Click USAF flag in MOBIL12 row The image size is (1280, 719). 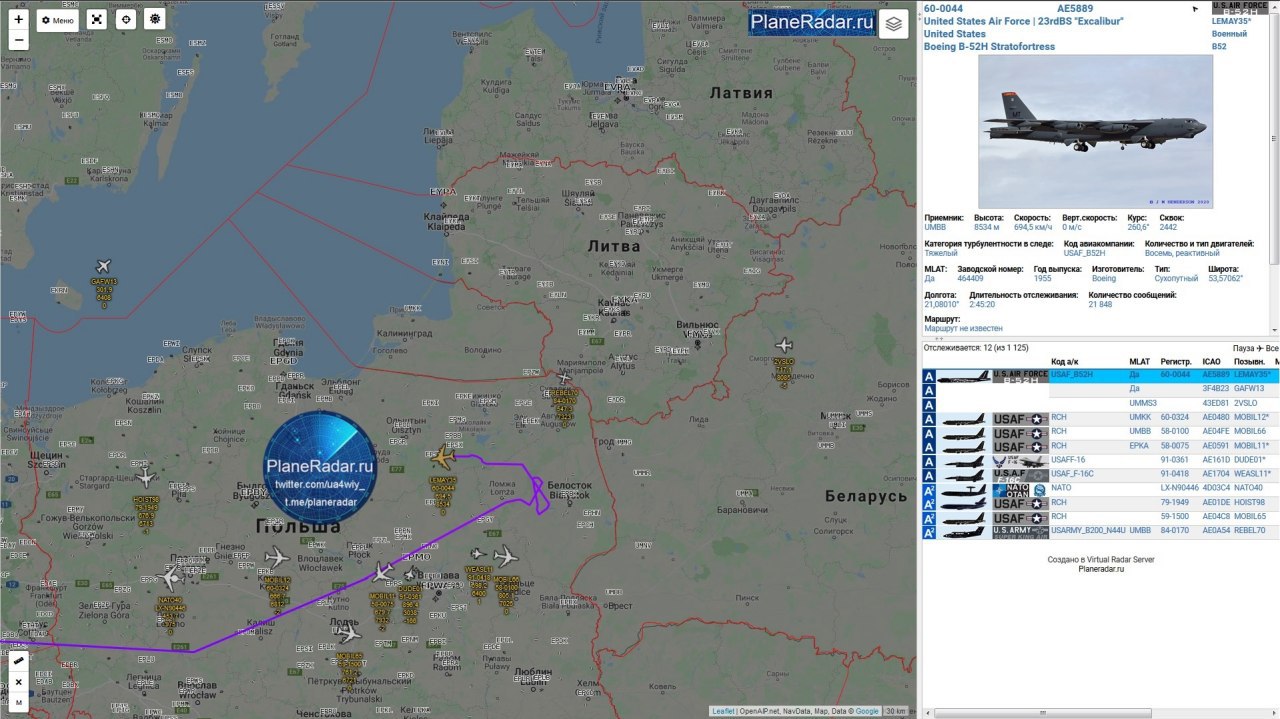(1020, 419)
